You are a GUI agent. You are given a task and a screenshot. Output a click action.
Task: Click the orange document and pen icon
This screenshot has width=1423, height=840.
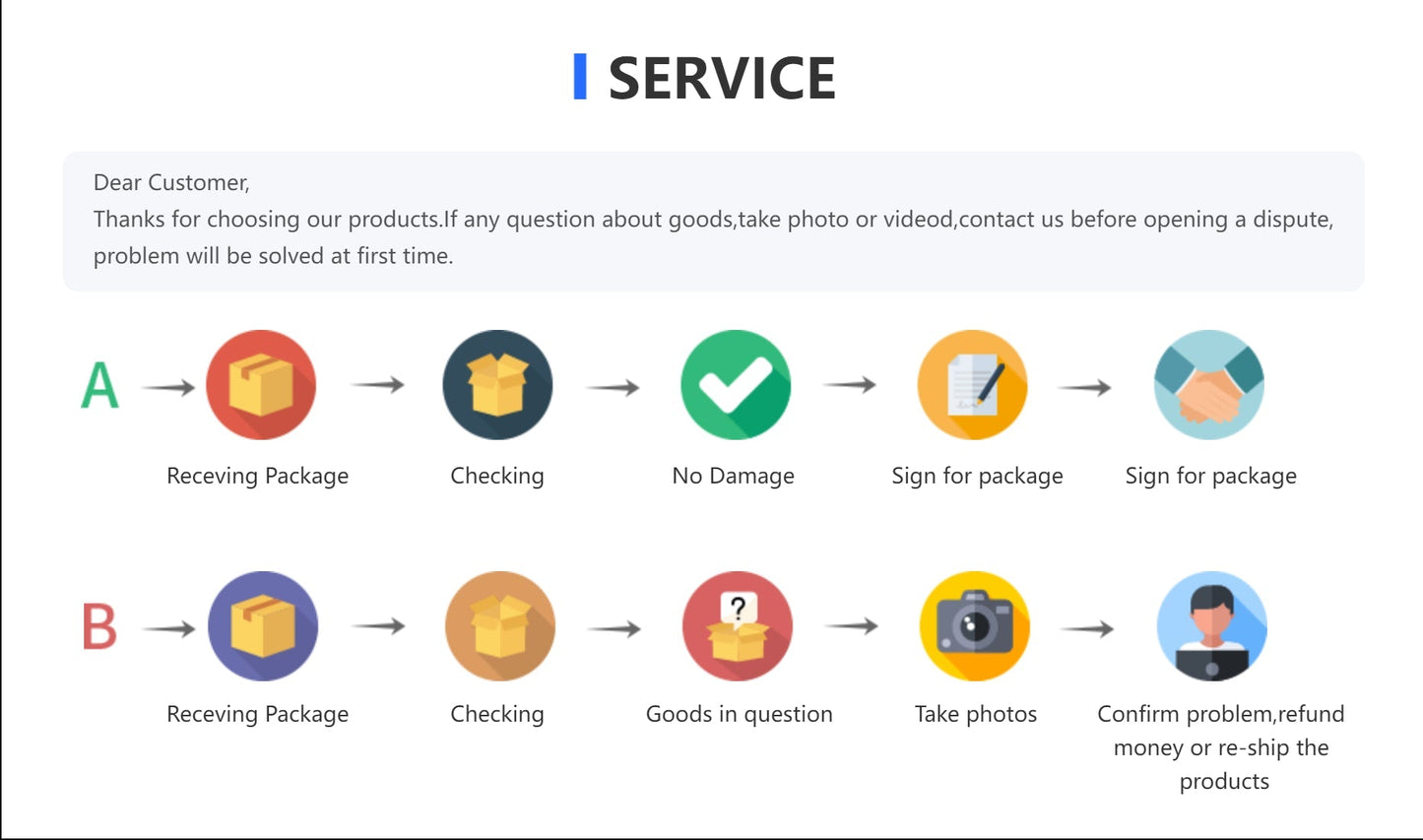click(972, 384)
